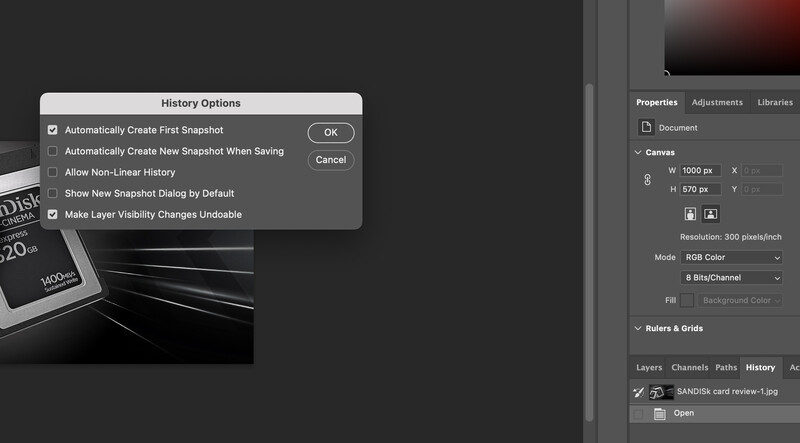Viewport: 800px width, 443px height.
Task: Switch to the Layers tab
Action: click(x=649, y=367)
